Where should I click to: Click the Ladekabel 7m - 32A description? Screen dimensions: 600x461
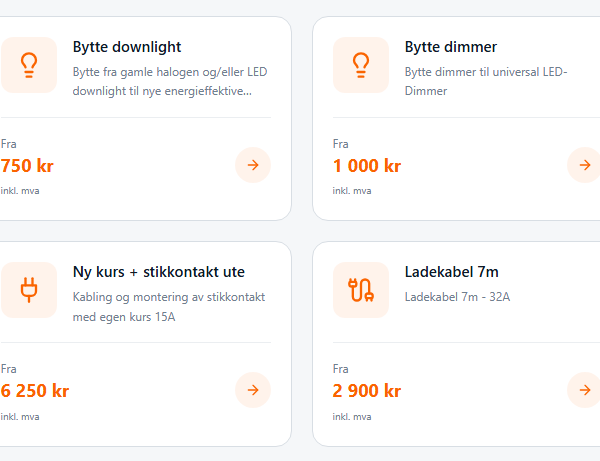tap(457, 297)
